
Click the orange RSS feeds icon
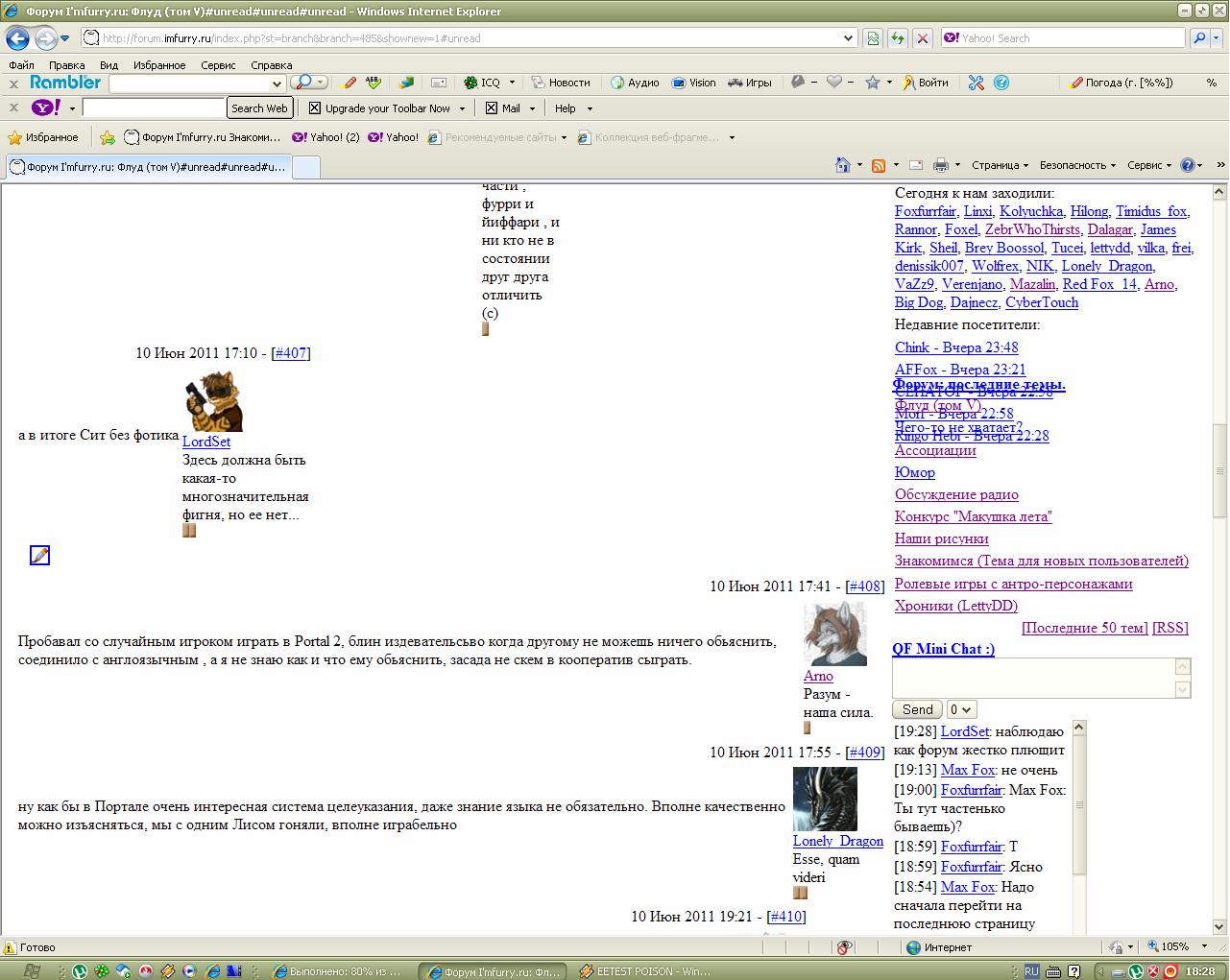pyautogui.click(x=878, y=165)
